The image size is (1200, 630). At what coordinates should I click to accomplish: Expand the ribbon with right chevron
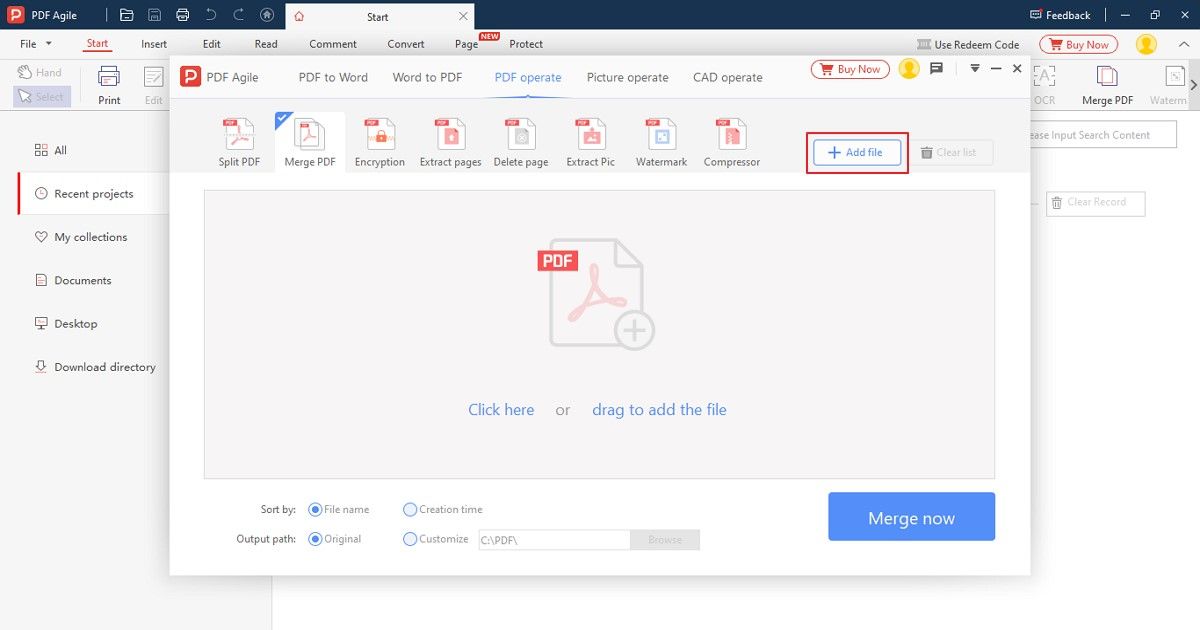1193,85
